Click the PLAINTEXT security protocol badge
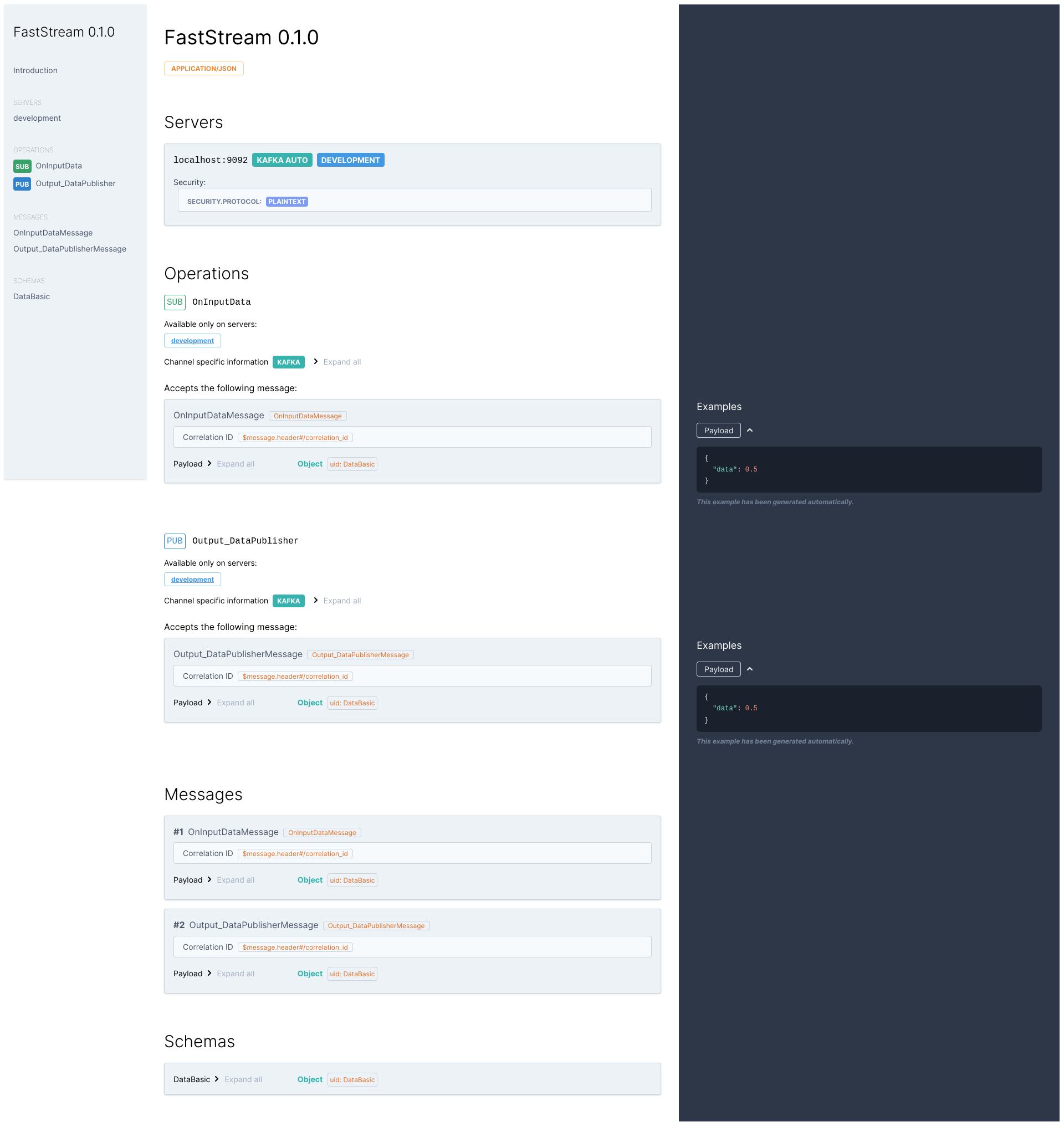Image resolution: width=1064 pixels, height=1127 pixels. (287, 202)
